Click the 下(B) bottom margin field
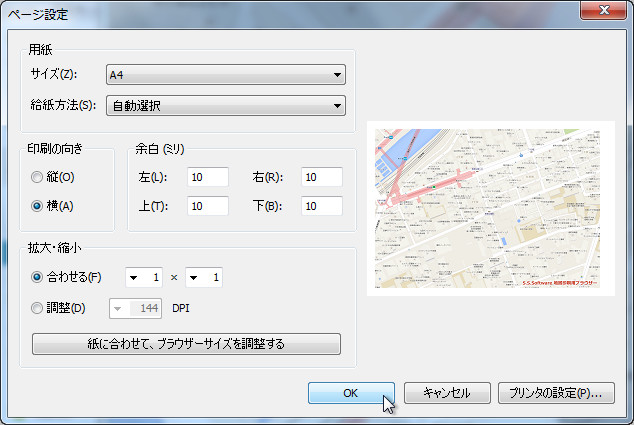634x425 pixels. (322, 206)
